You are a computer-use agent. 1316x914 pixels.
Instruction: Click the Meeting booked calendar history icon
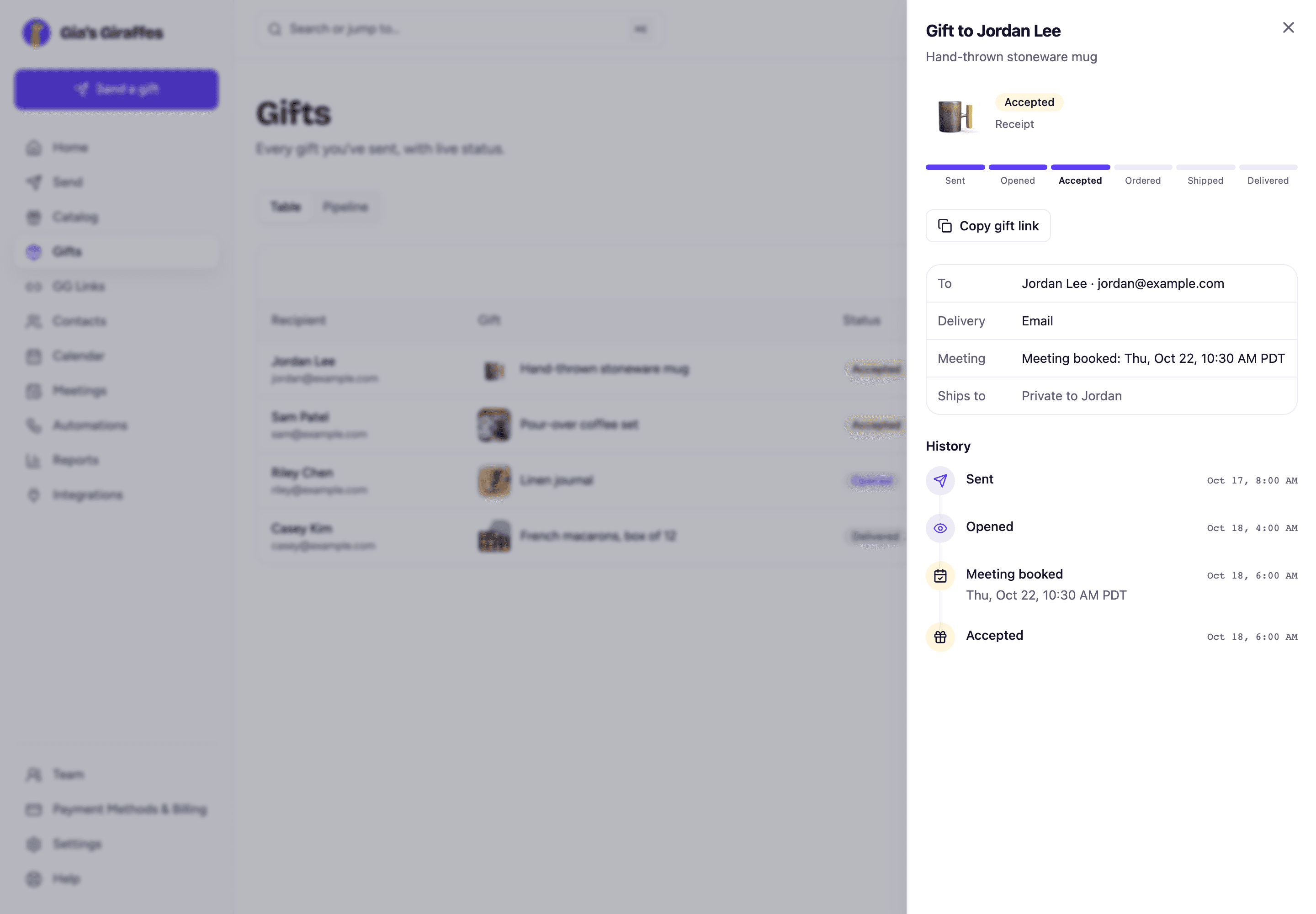pyautogui.click(x=940, y=575)
